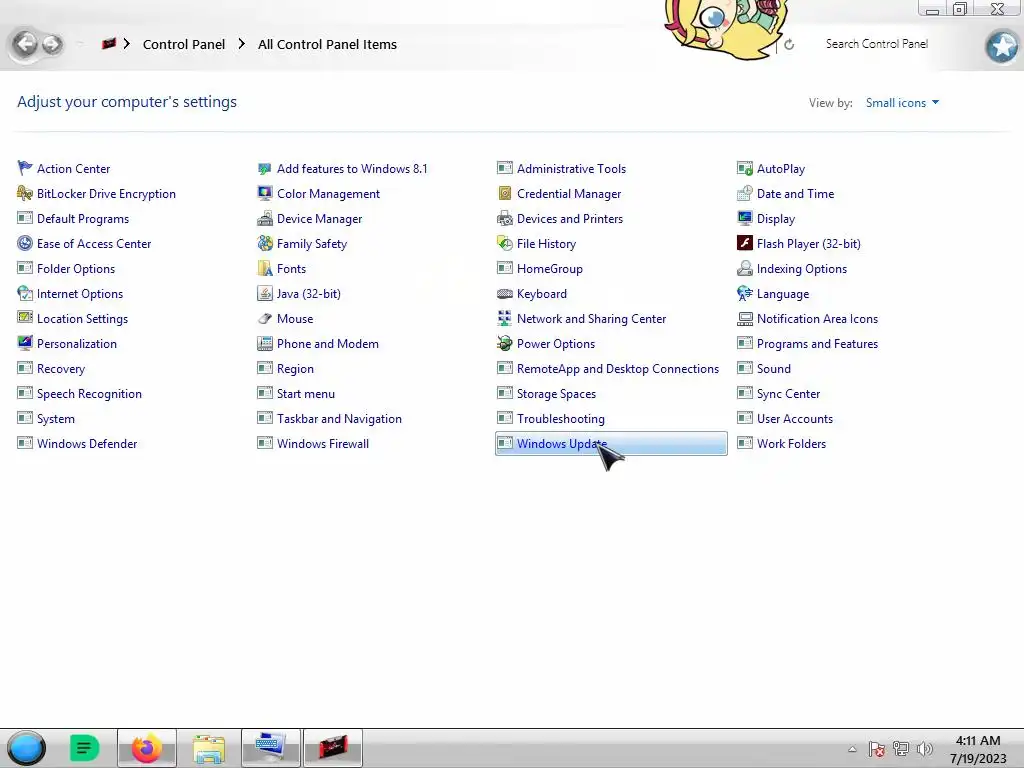
Task: Click the Power Options icon
Action: pyautogui.click(x=505, y=344)
